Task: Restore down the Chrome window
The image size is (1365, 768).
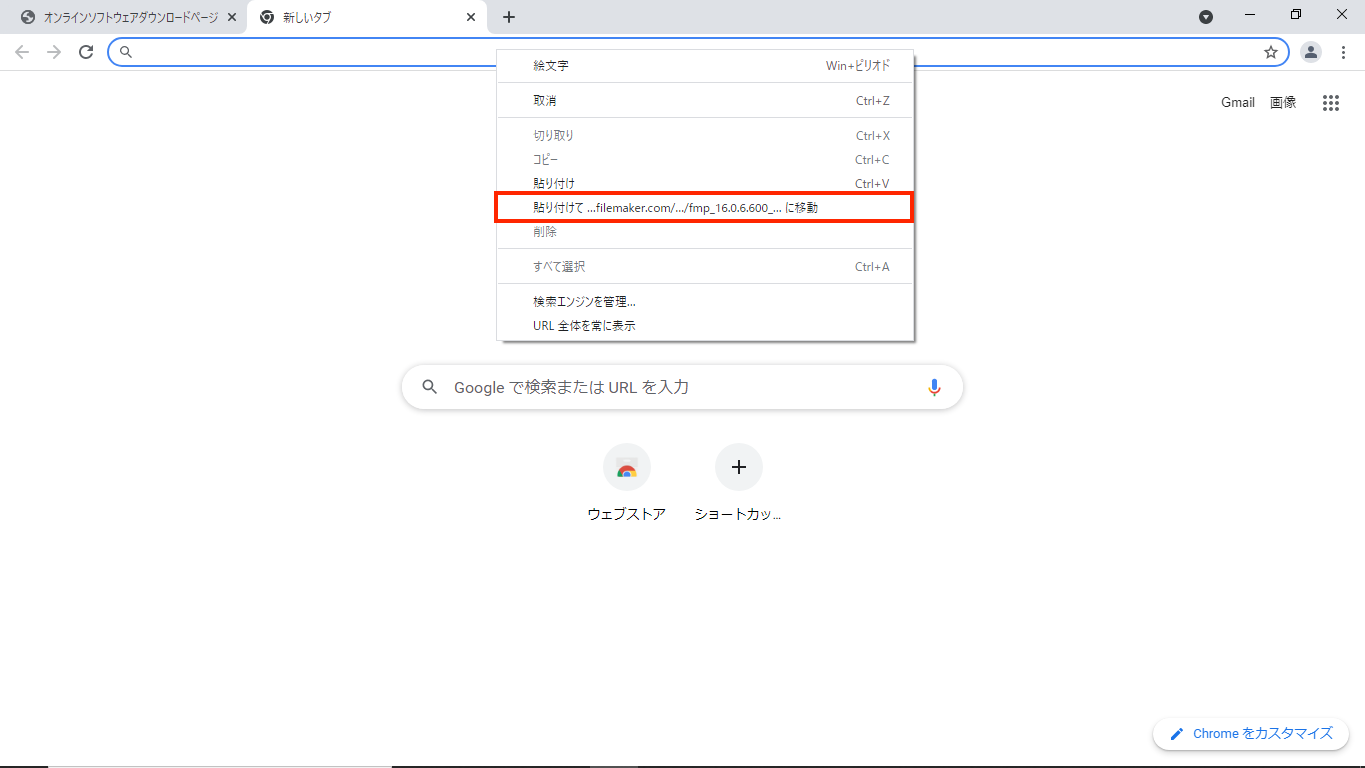Action: 1296,15
